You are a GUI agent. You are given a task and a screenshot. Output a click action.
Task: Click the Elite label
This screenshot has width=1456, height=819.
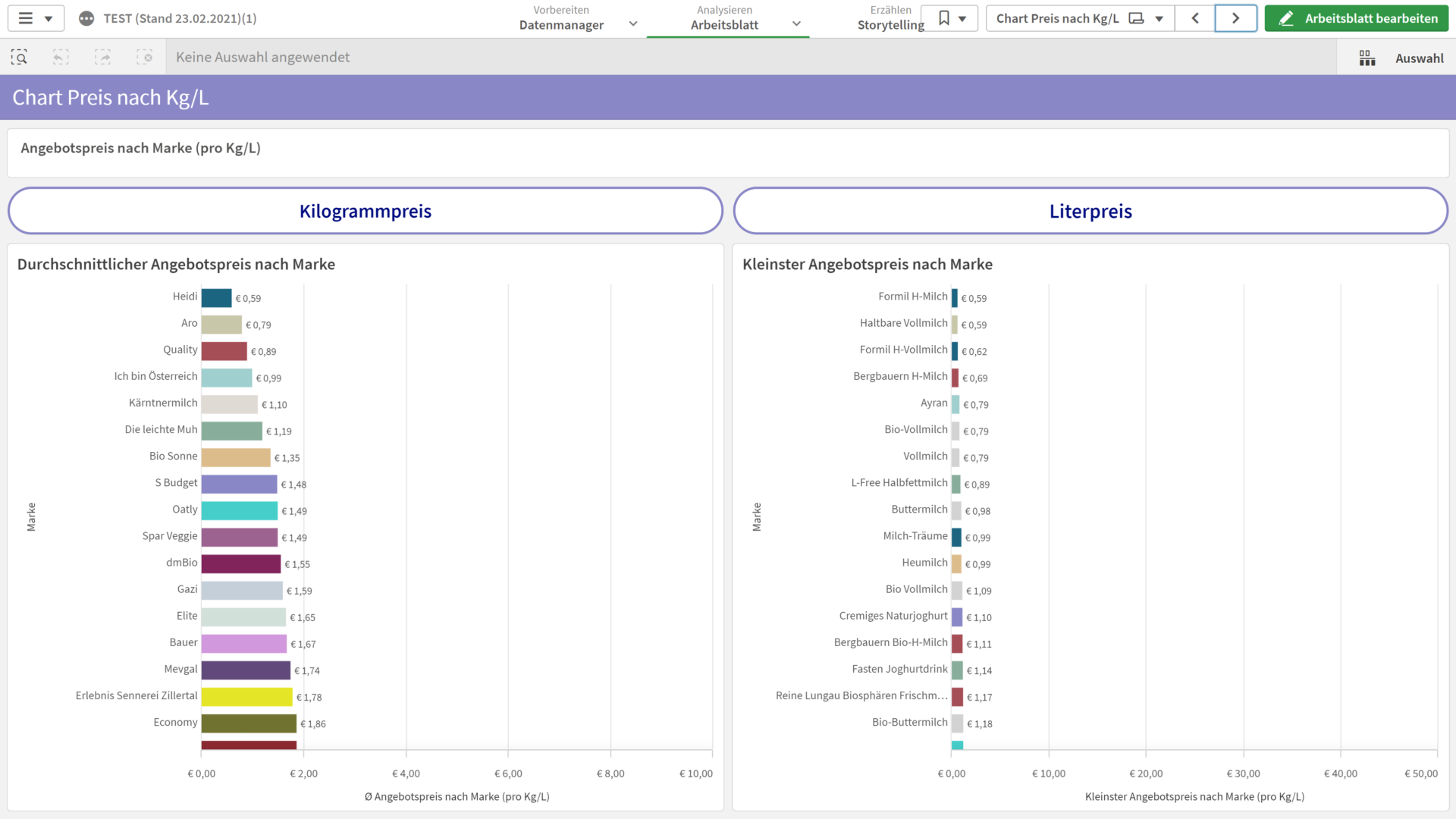[x=187, y=616]
